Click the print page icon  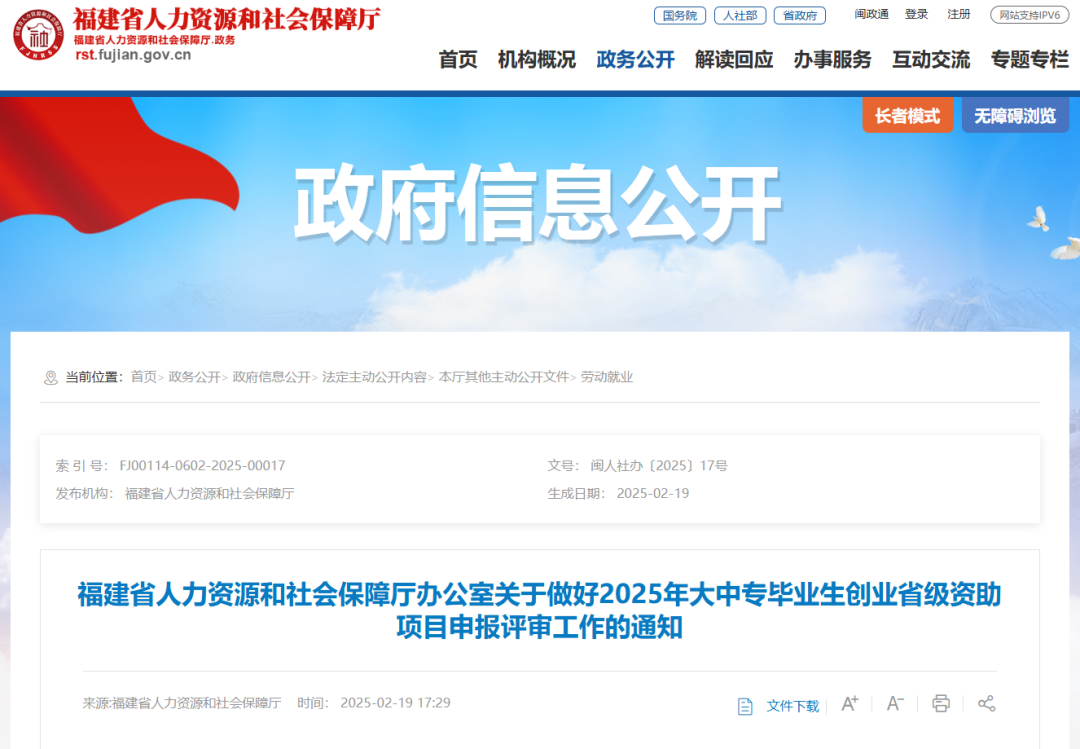click(x=941, y=704)
